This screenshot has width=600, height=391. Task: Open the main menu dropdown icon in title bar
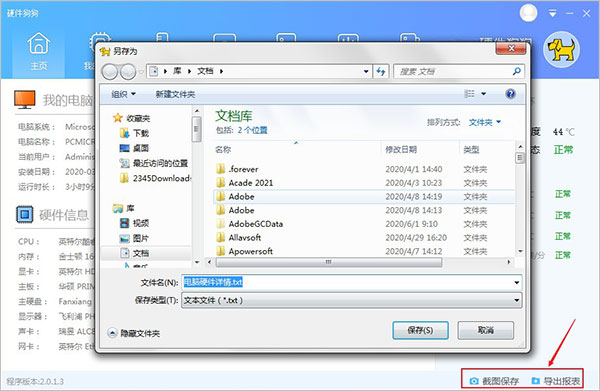pos(553,14)
